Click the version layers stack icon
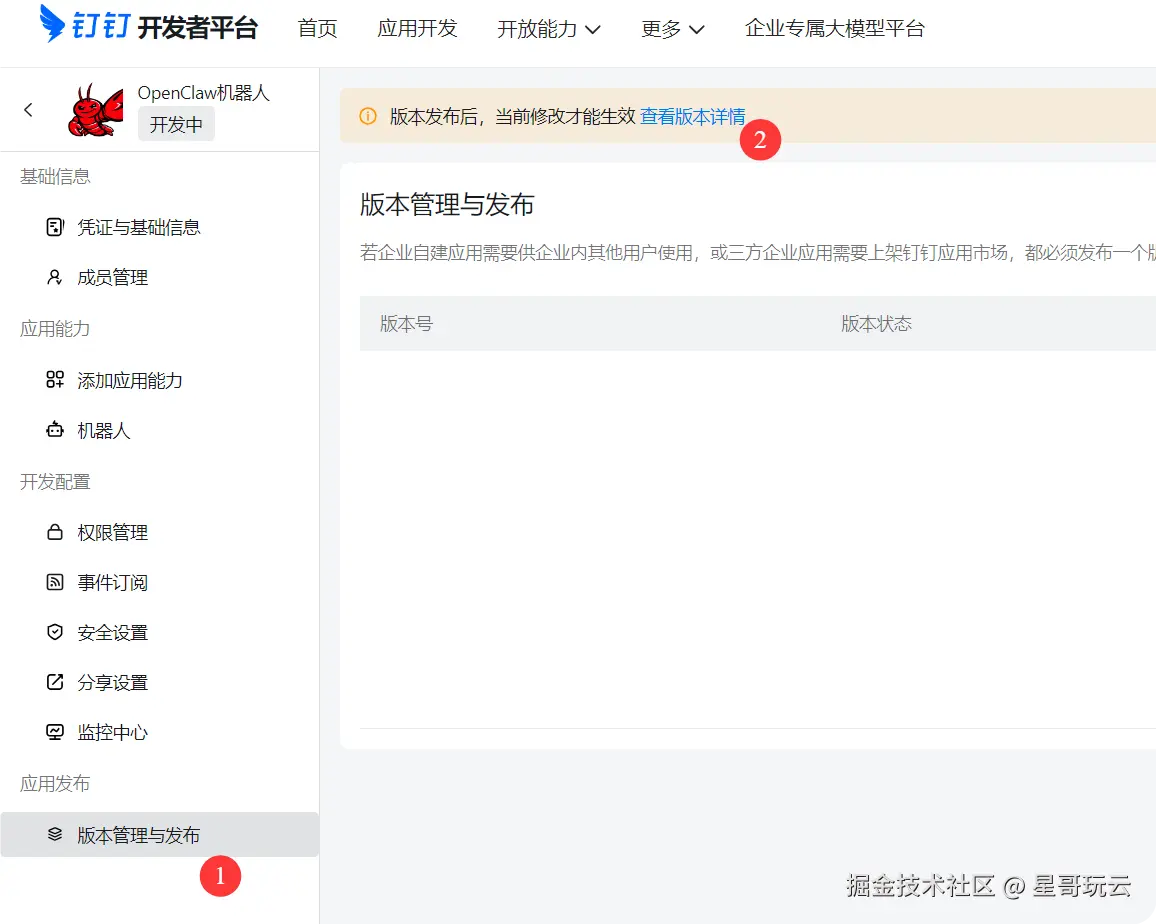Image resolution: width=1156 pixels, height=924 pixels. (x=55, y=834)
